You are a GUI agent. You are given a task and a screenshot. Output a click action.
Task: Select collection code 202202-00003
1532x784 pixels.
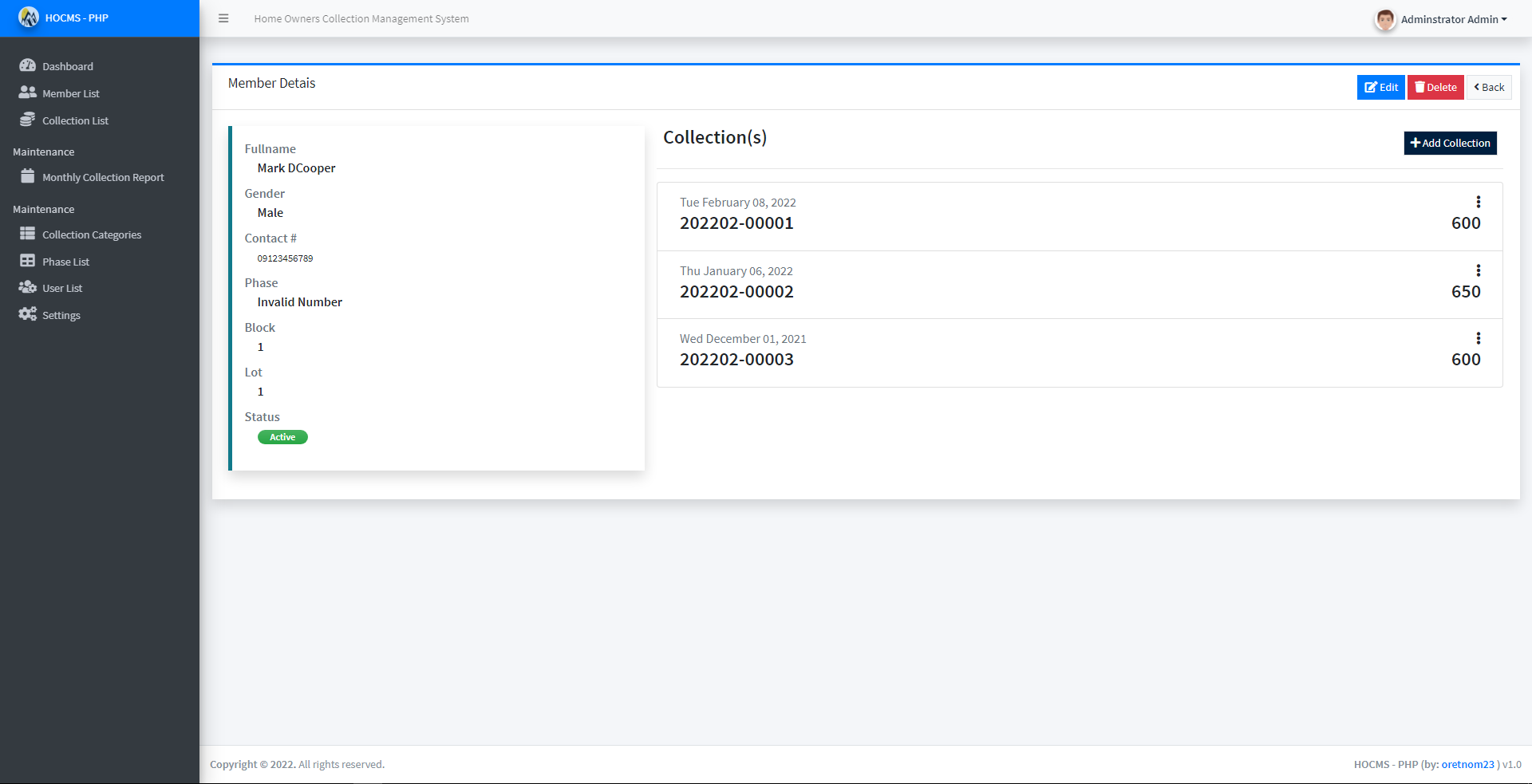(736, 360)
